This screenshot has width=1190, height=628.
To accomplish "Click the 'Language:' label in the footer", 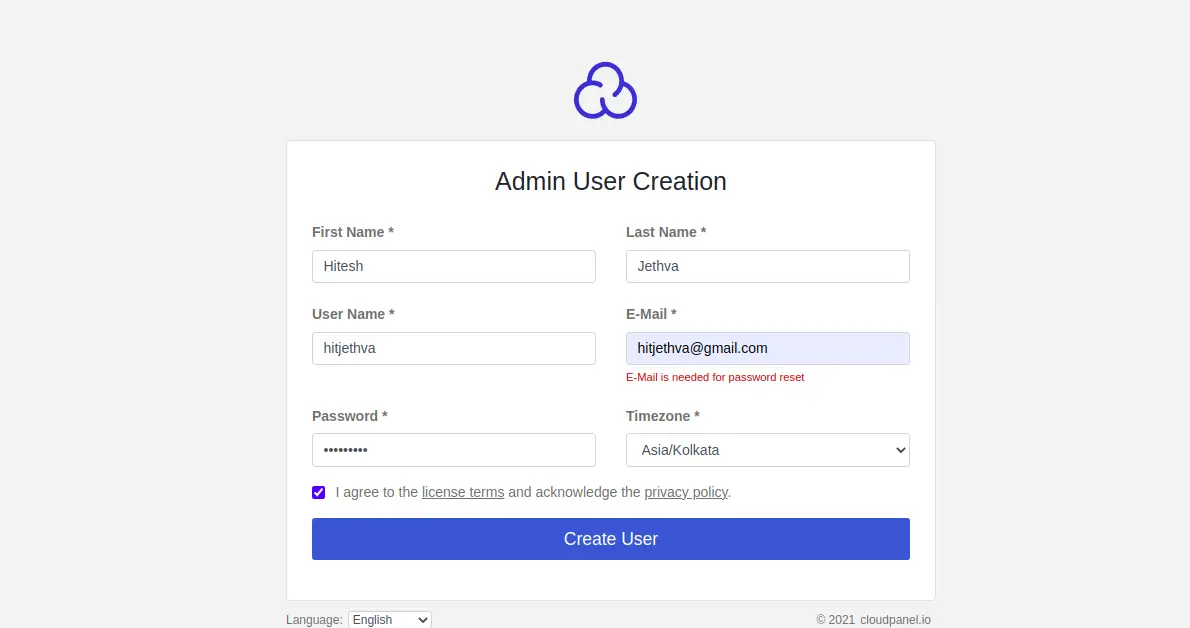I will point(314,620).
